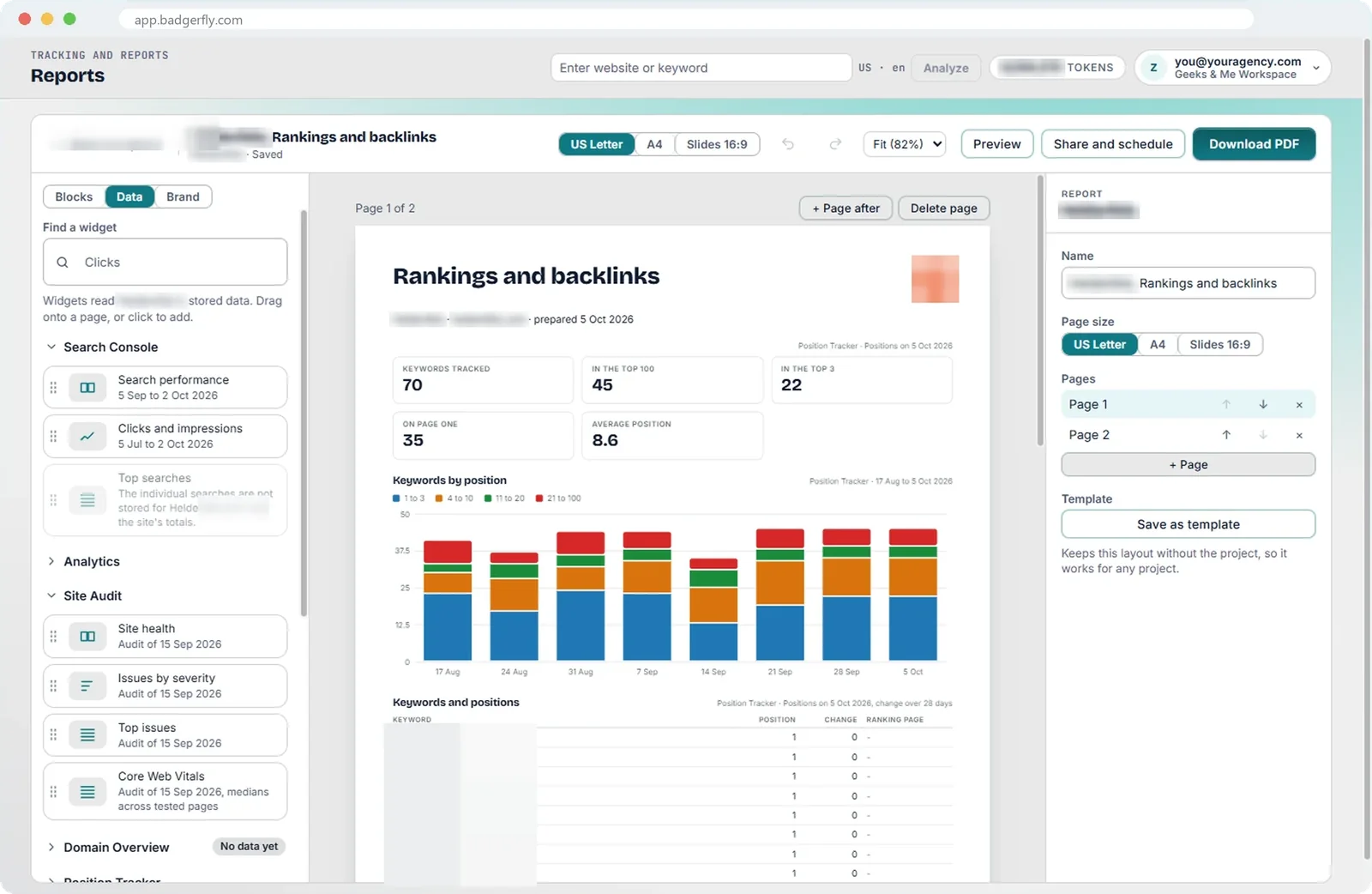Remove Page 2 with the x icon
Screen dimensions: 1372x894
(x=1299, y=436)
